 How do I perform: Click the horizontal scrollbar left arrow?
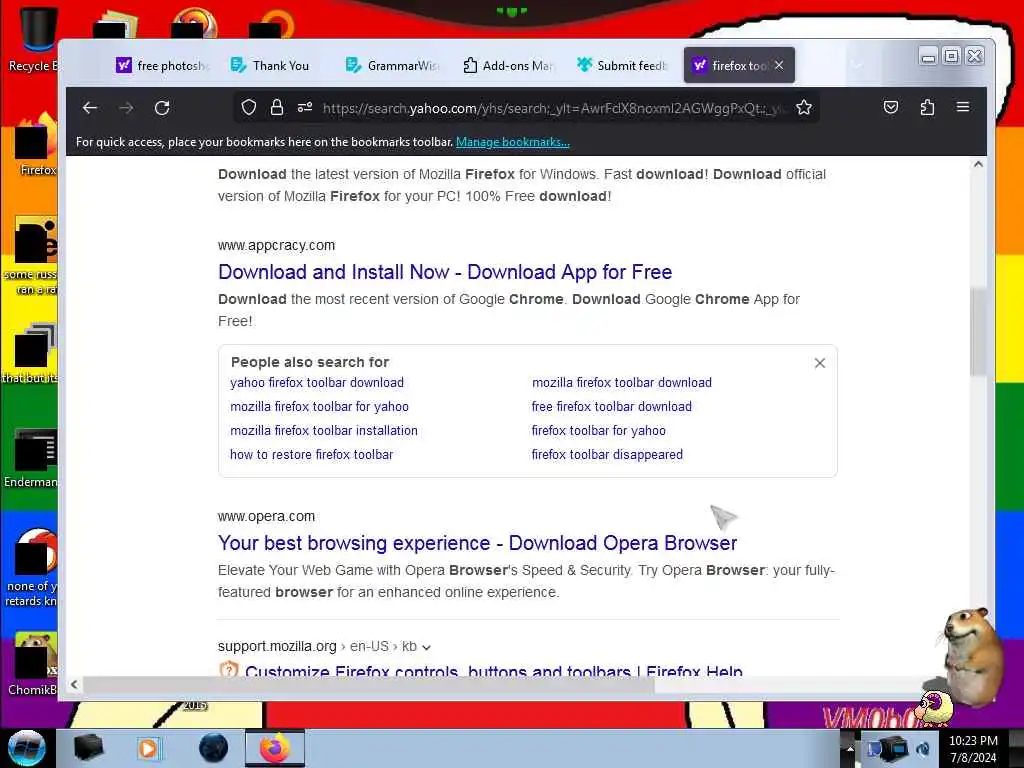74,684
